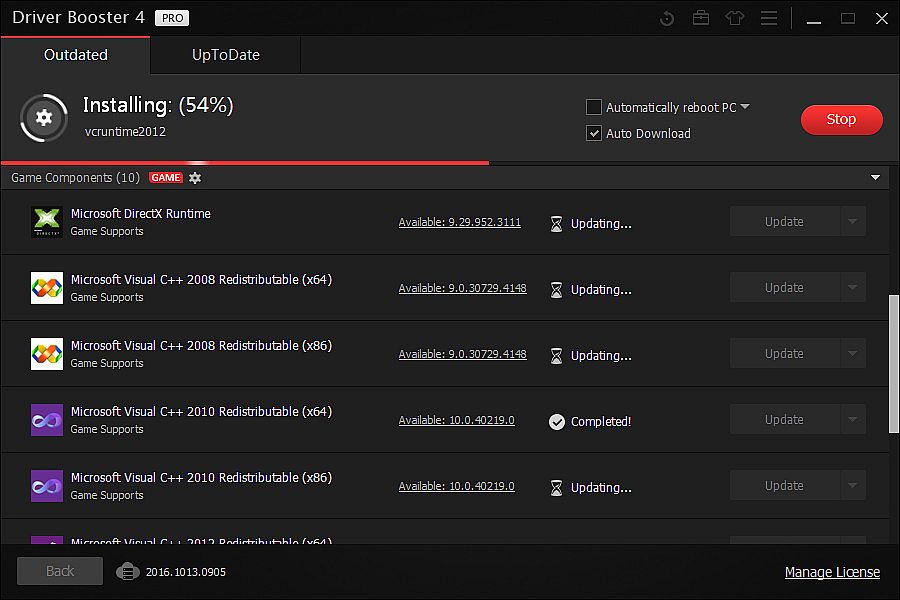Click the database version icon in footer
Screen dimensions: 900x600
[126, 572]
